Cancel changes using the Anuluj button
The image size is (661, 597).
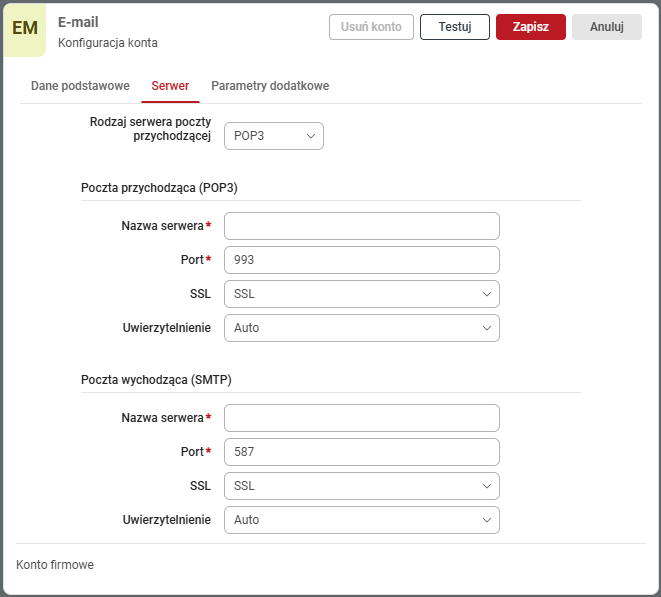click(606, 27)
